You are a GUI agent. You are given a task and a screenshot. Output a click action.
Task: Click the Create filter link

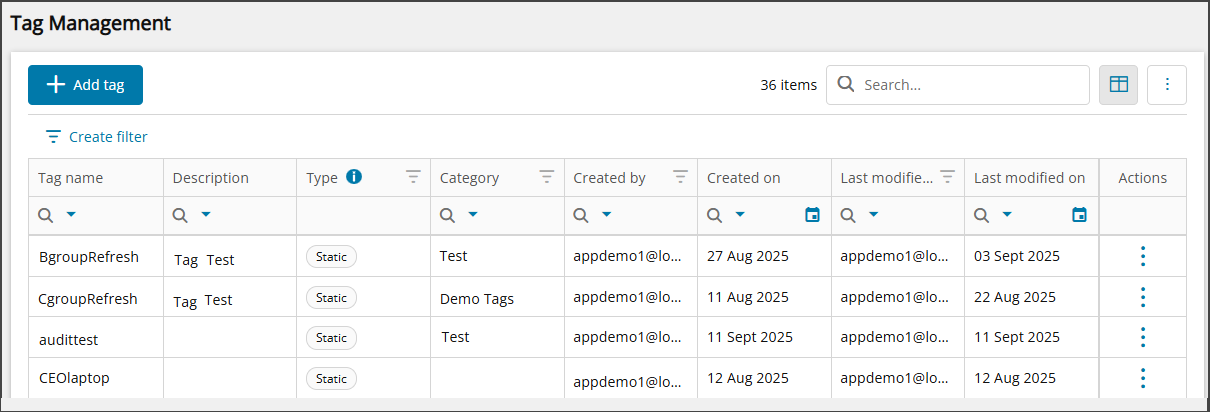point(97,137)
